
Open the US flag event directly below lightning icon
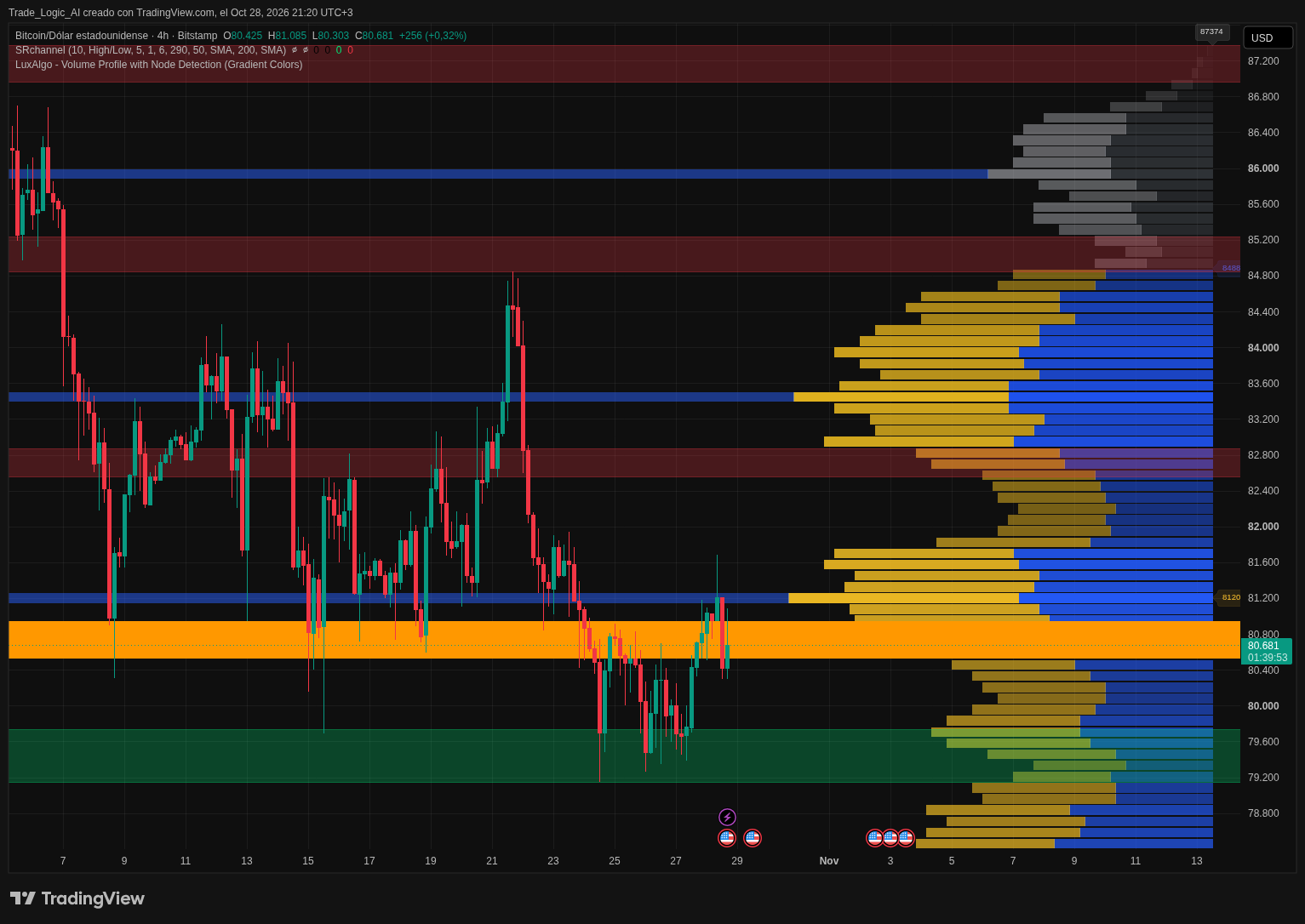click(727, 838)
